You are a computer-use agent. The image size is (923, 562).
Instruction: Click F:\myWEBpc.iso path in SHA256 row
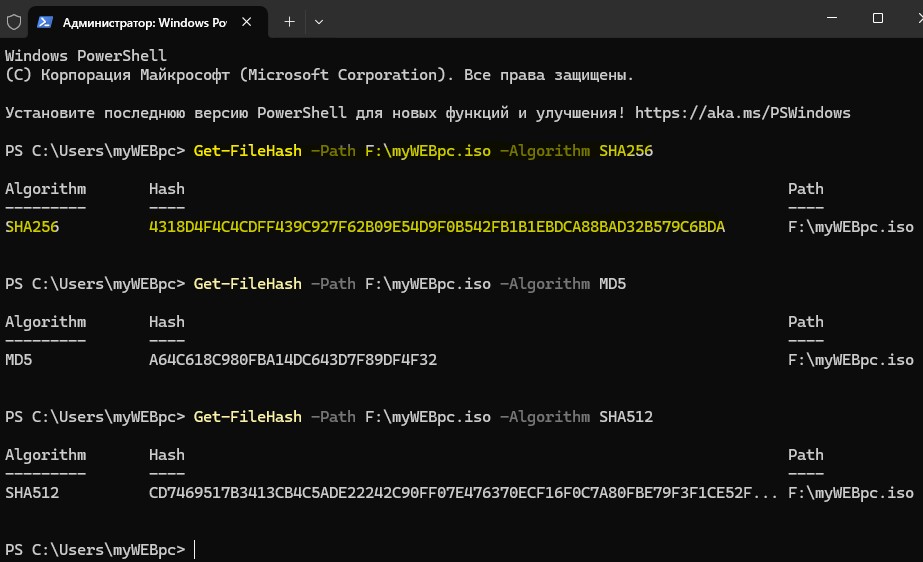point(851,227)
